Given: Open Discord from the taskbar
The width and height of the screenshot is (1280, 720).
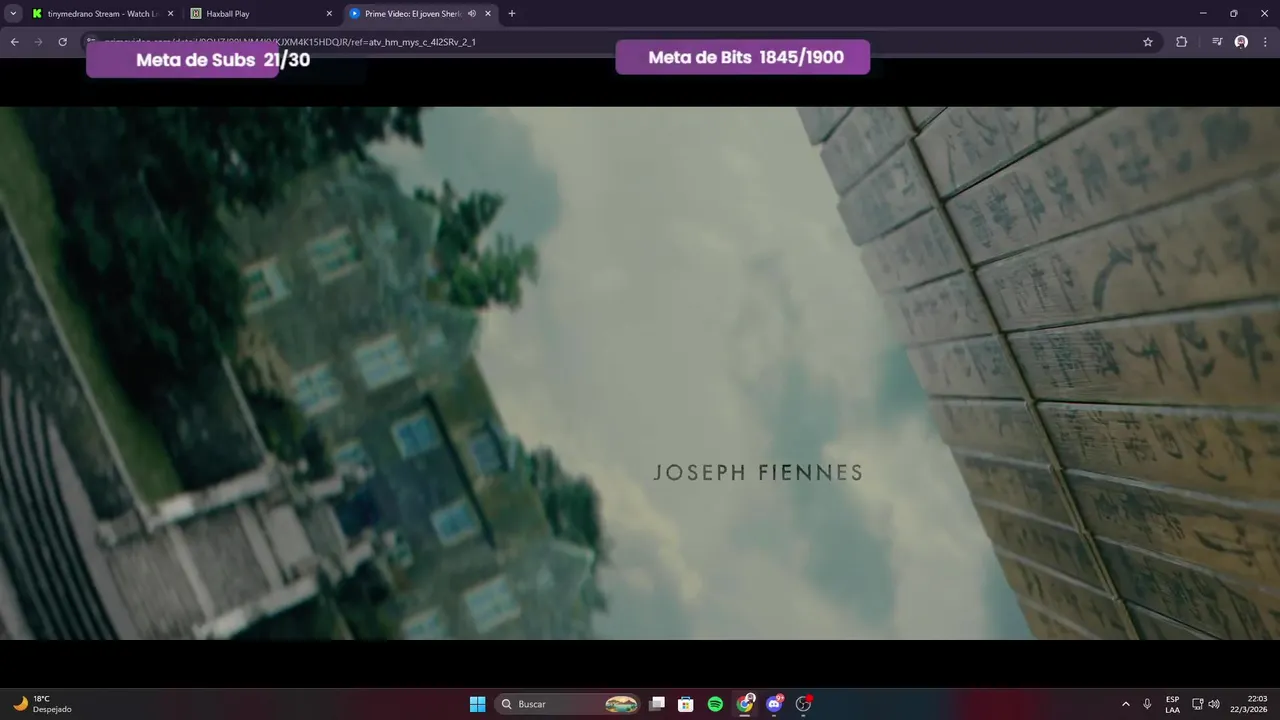Looking at the screenshot, I should tap(774, 704).
